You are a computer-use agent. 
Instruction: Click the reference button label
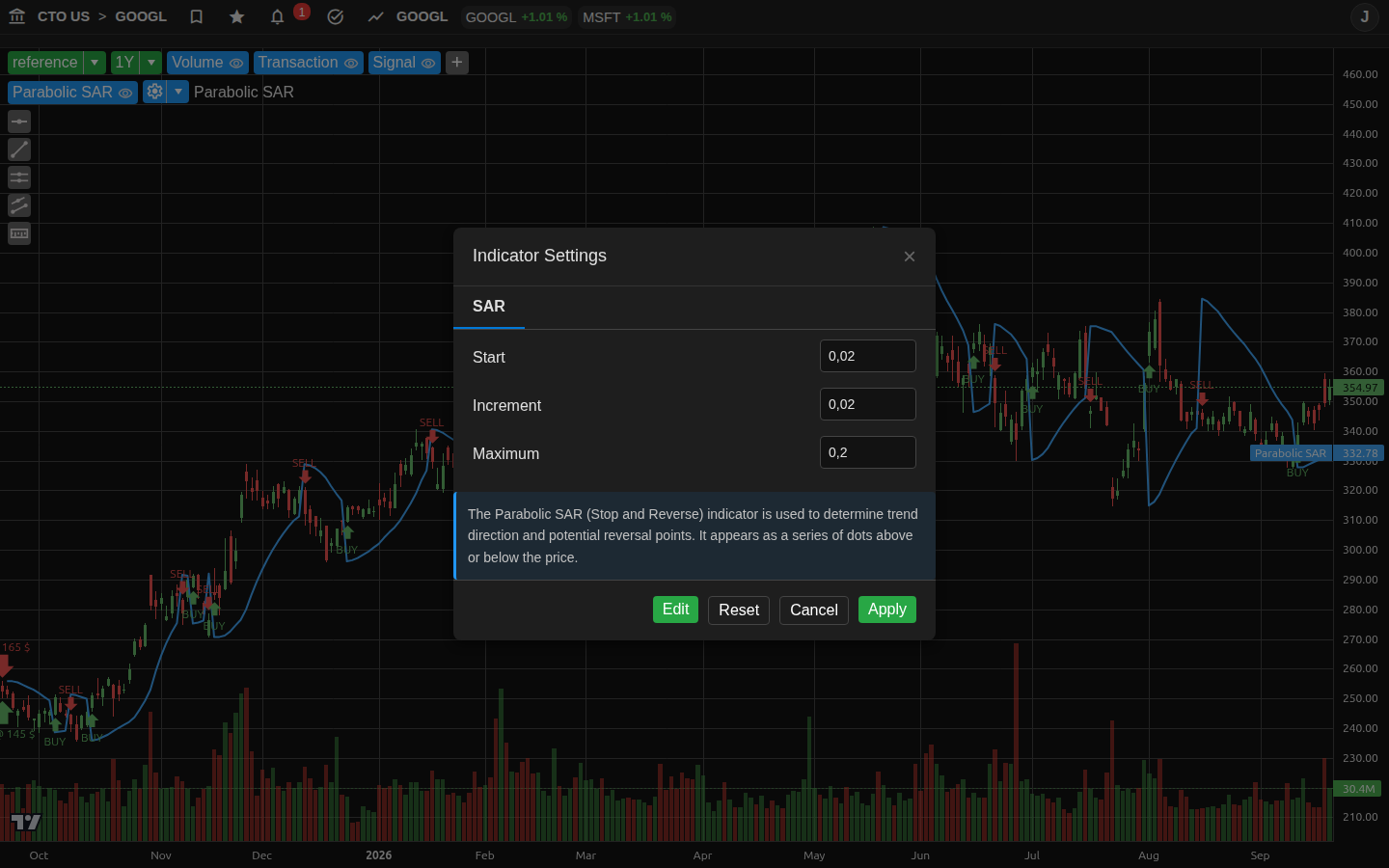[45, 63]
